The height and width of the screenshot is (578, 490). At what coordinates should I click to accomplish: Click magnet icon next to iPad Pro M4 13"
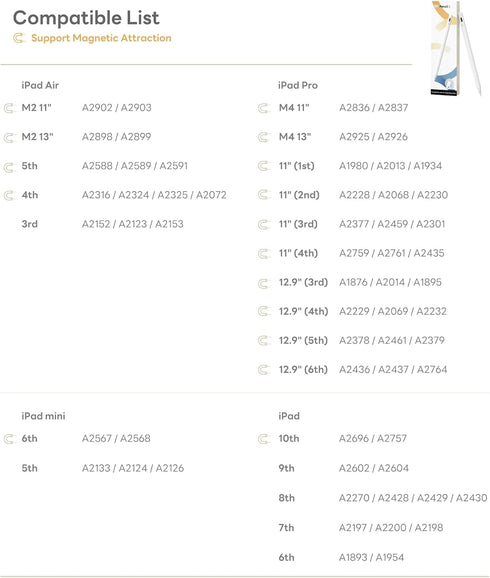click(x=264, y=137)
